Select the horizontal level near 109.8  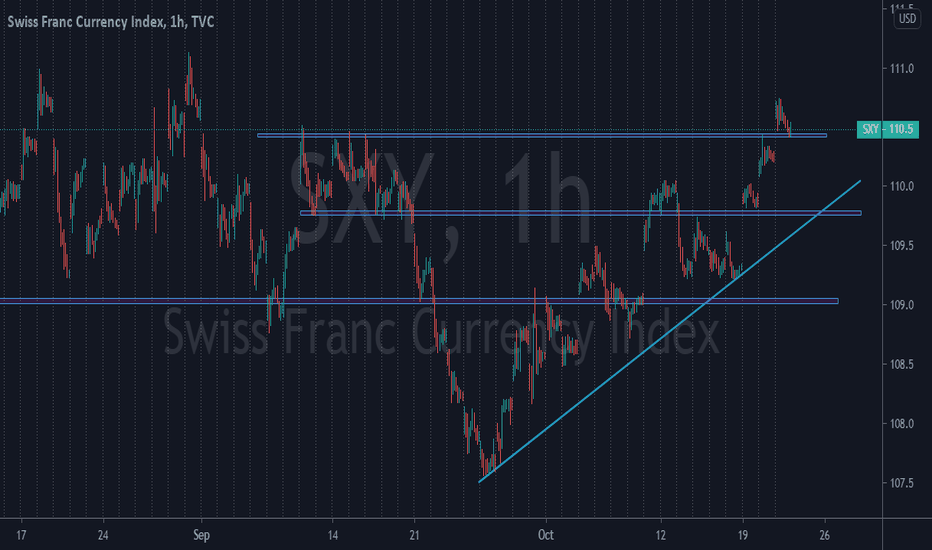coord(581,213)
